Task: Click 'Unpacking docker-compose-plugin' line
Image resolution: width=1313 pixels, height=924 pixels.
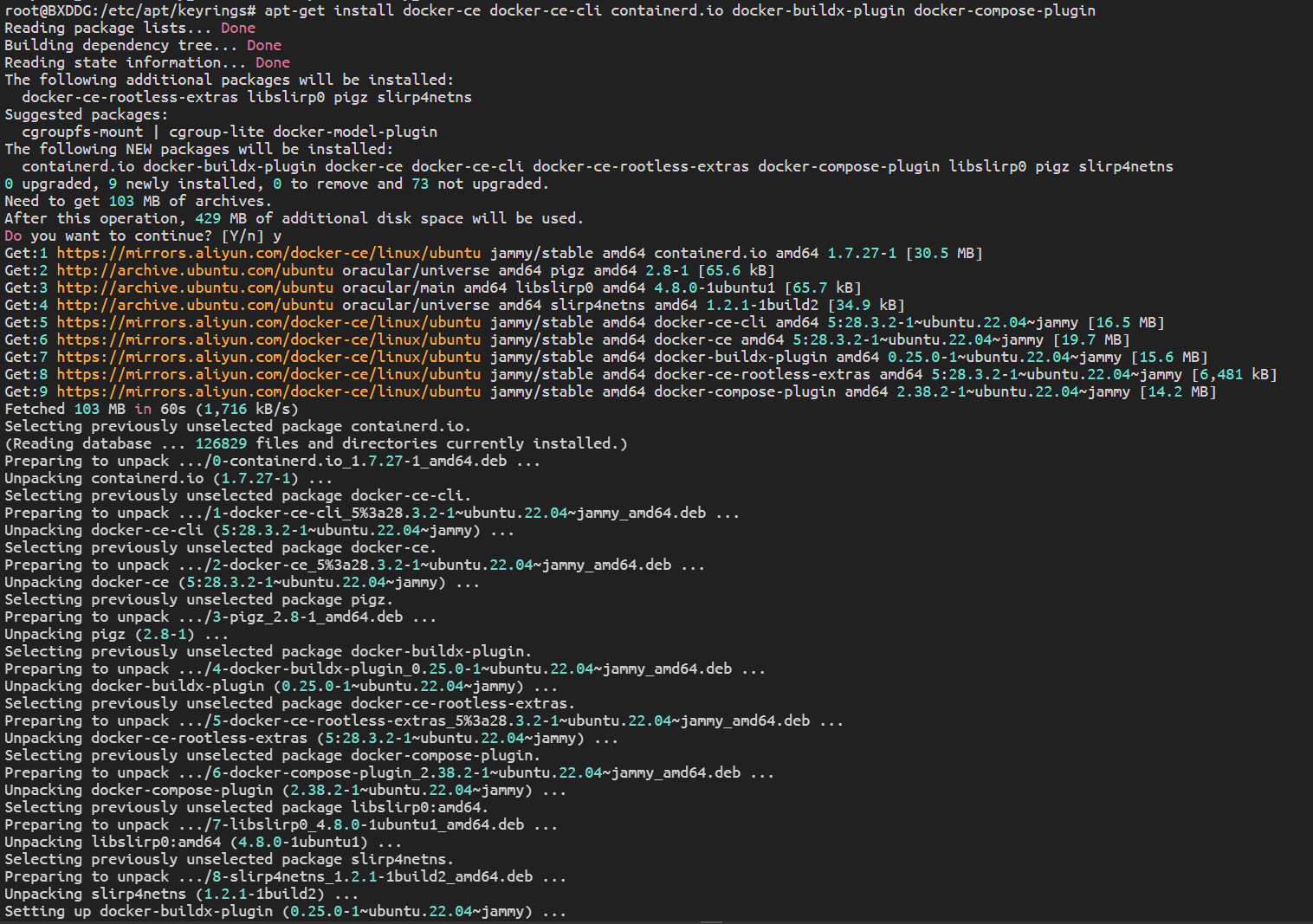Action: [x=286, y=790]
